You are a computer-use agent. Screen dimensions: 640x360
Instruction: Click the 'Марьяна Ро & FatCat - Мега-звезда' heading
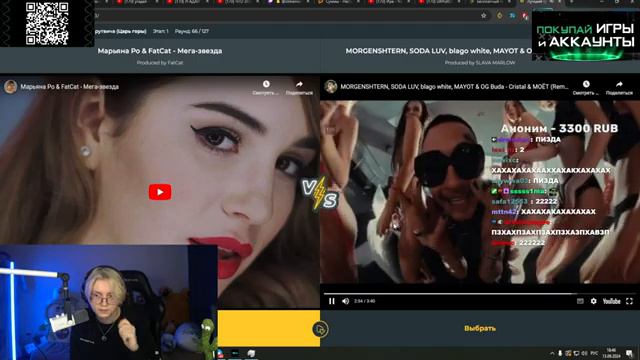coord(160,51)
